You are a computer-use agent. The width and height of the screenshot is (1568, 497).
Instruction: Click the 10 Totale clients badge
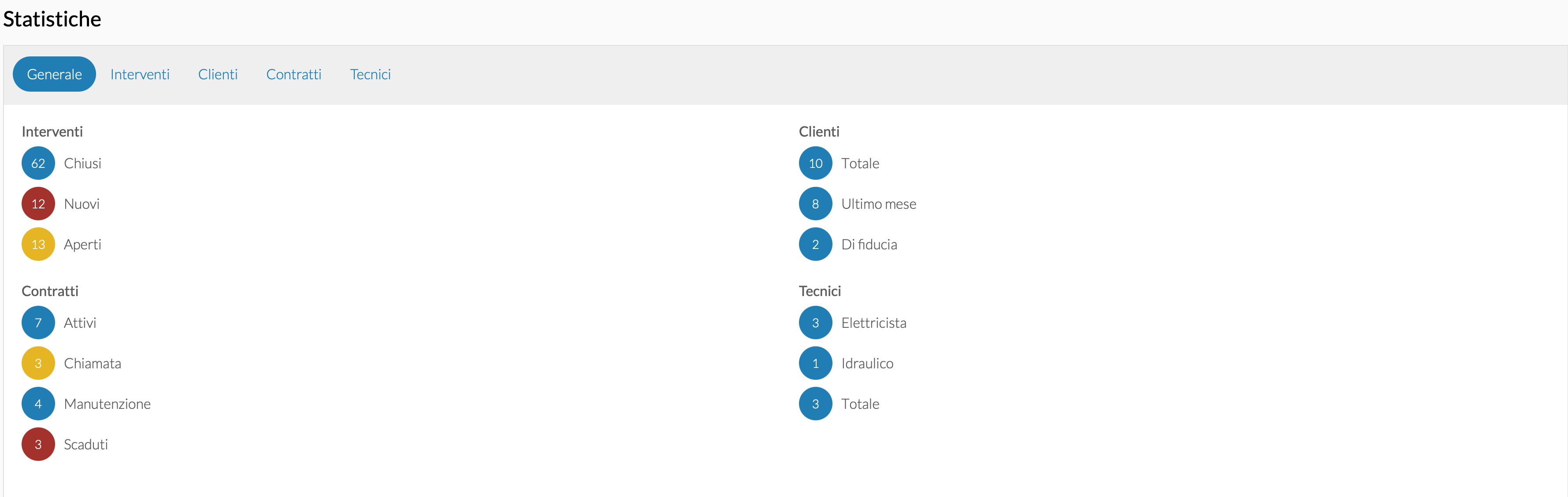tap(815, 163)
